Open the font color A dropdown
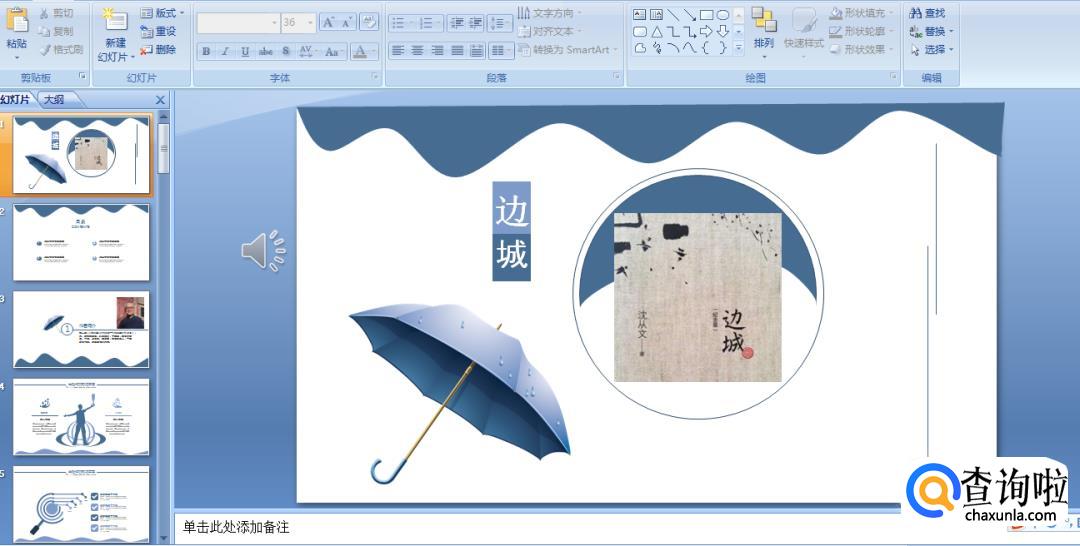Image resolution: width=1080 pixels, height=546 pixels. (x=364, y=52)
